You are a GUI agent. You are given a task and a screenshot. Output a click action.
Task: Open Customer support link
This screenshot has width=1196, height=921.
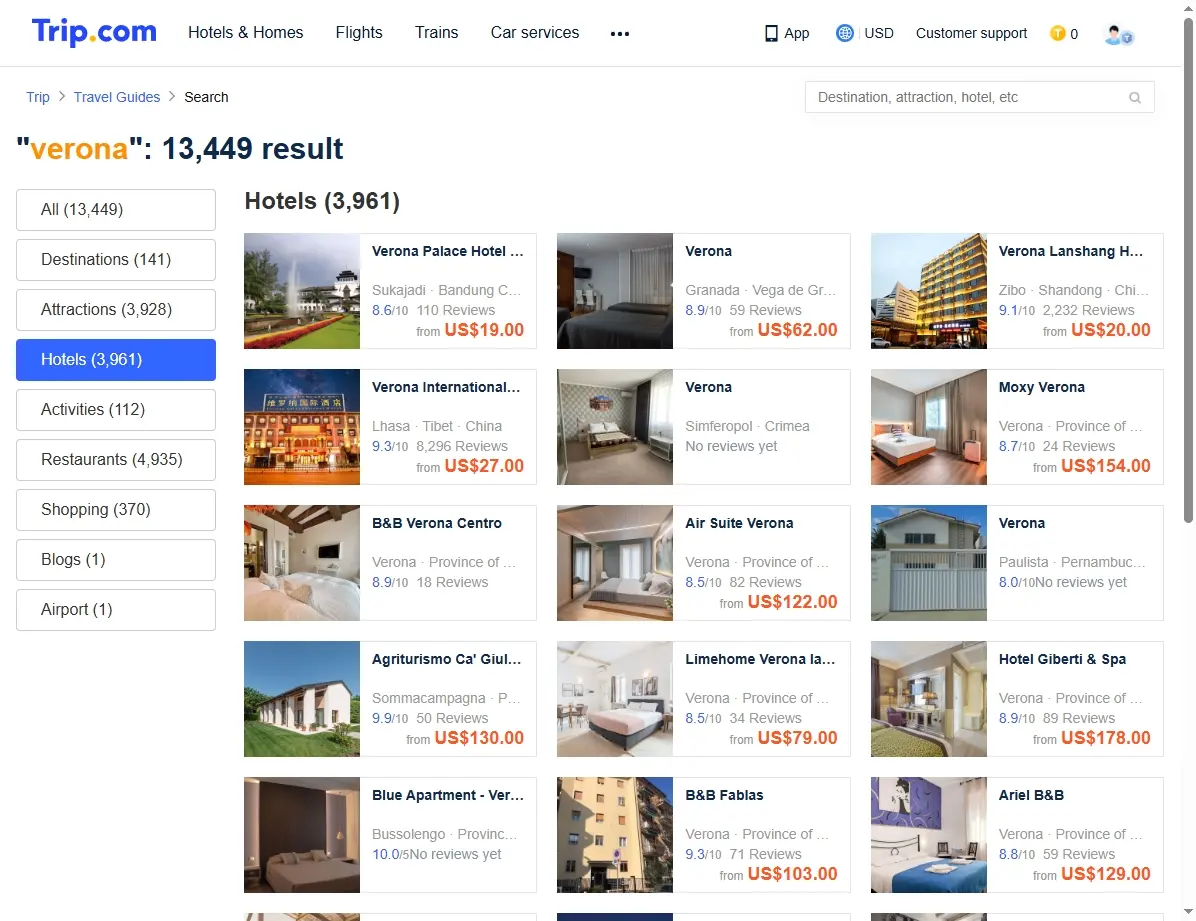[971, 33]
